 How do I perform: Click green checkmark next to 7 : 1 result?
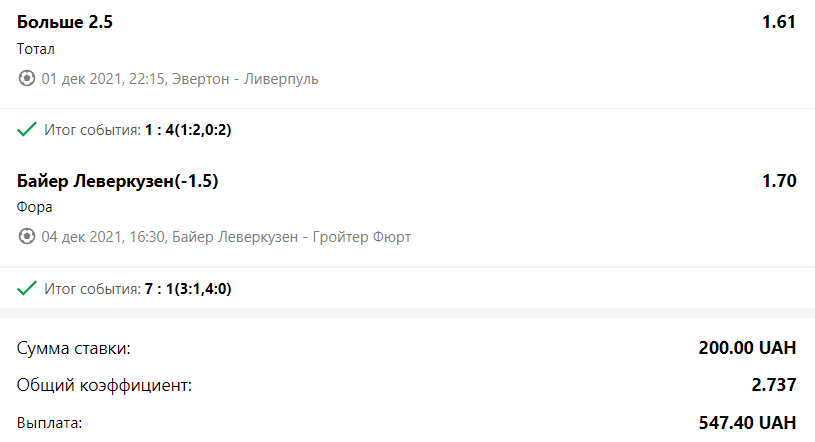pos(27,288)
